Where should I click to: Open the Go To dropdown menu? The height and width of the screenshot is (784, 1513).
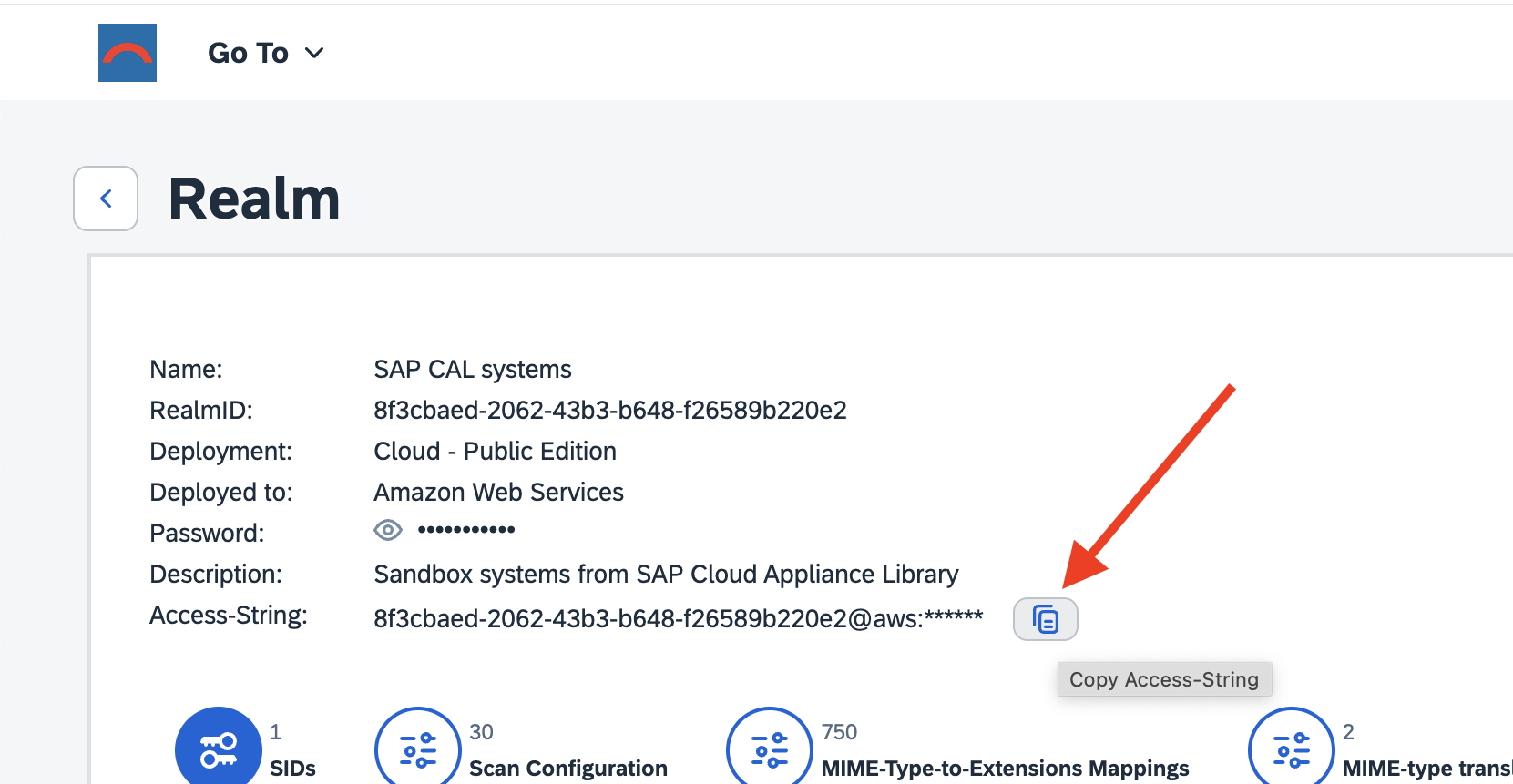[266, 53]
